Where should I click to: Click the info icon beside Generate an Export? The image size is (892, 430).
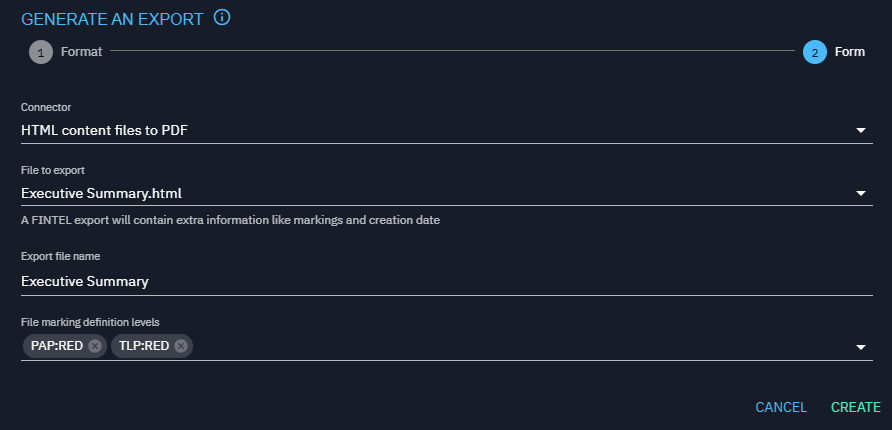pos(222,18)
